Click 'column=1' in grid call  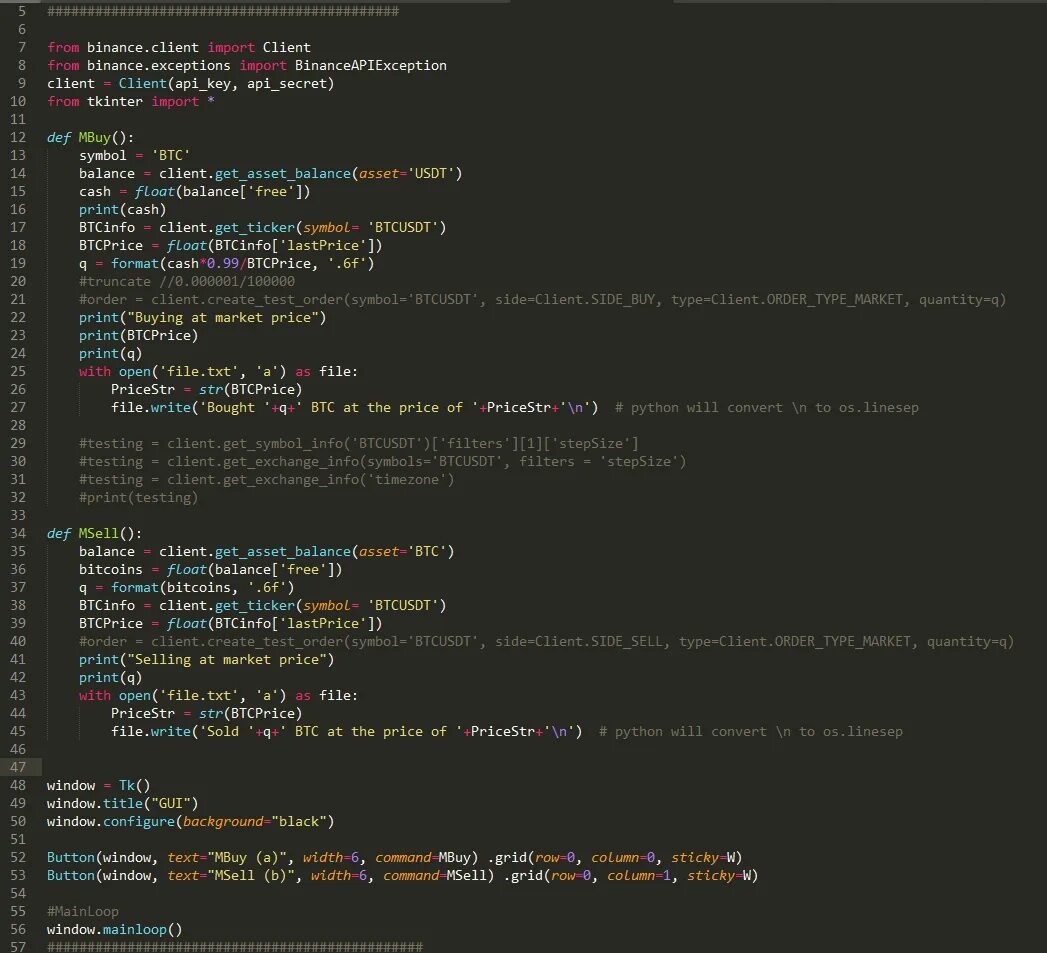click(639, 876)
